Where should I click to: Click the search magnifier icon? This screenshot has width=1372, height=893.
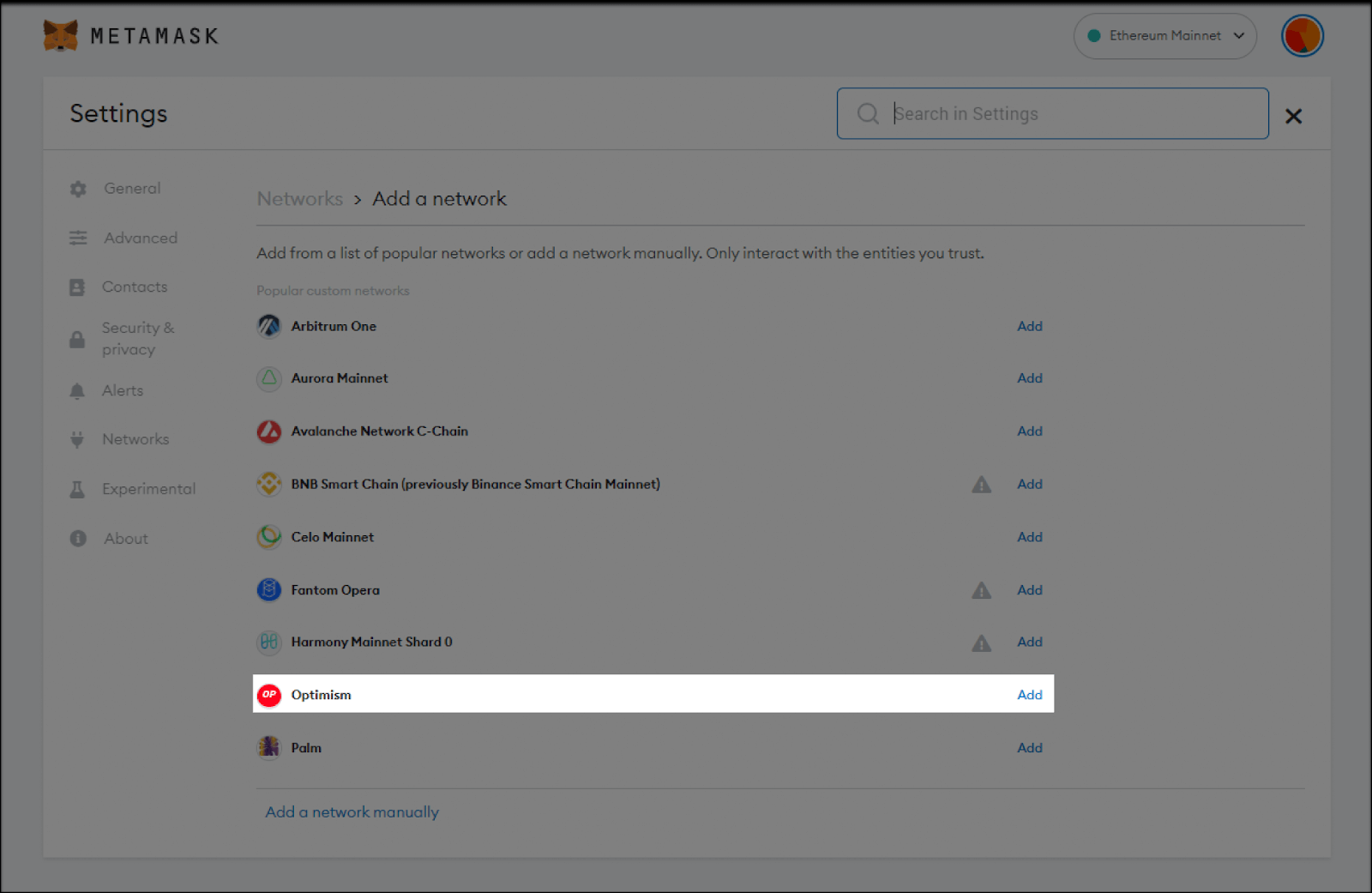[868, 113]
